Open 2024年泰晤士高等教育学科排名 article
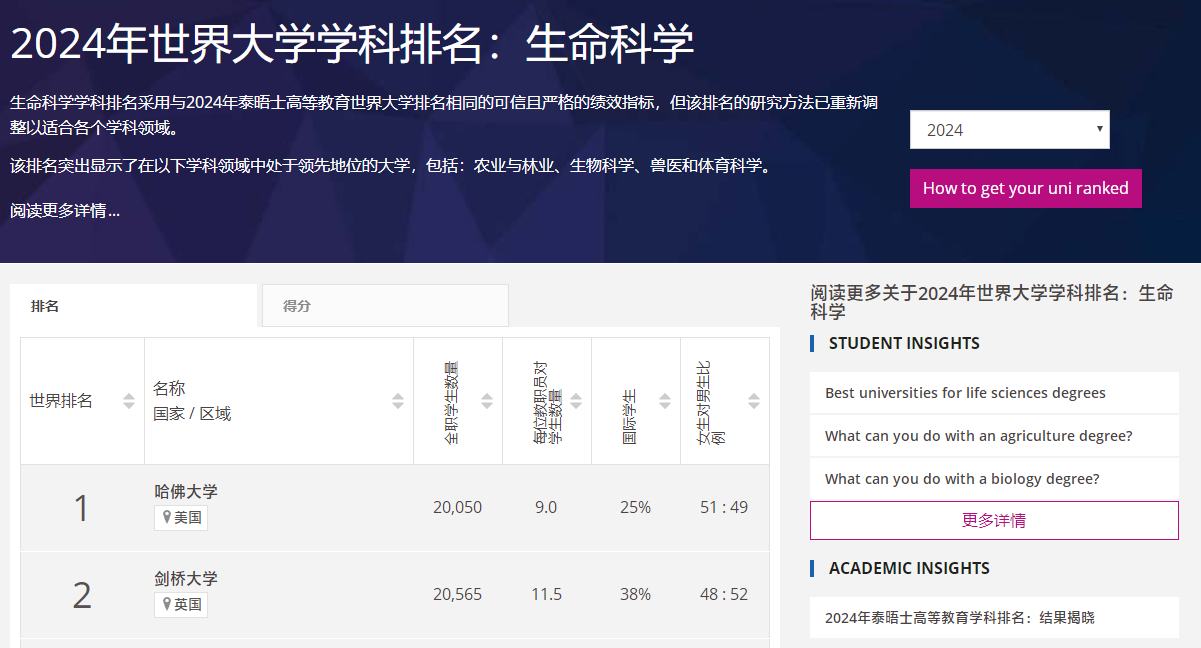 (959, 618)
